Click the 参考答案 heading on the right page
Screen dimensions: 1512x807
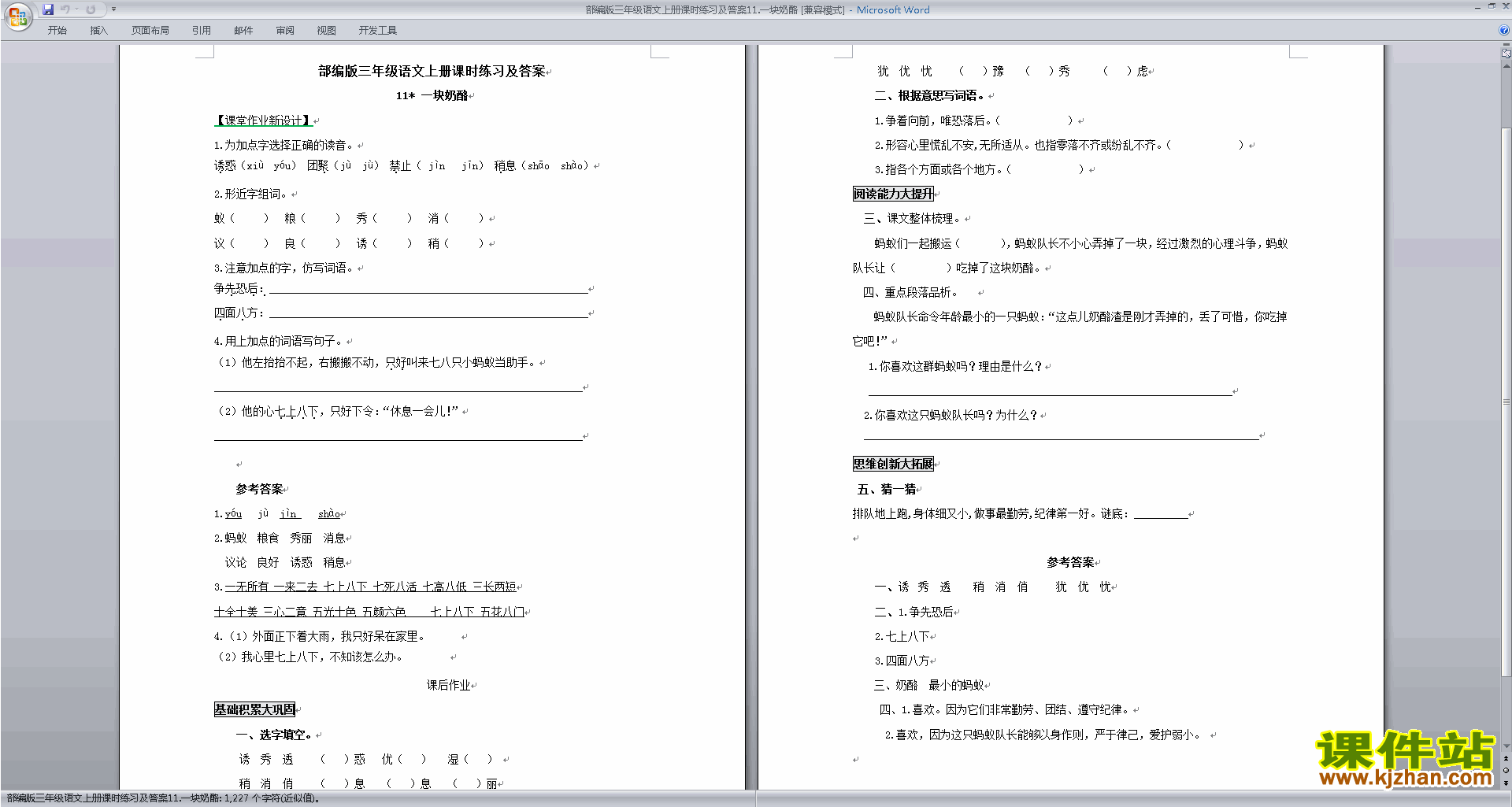1071,562
